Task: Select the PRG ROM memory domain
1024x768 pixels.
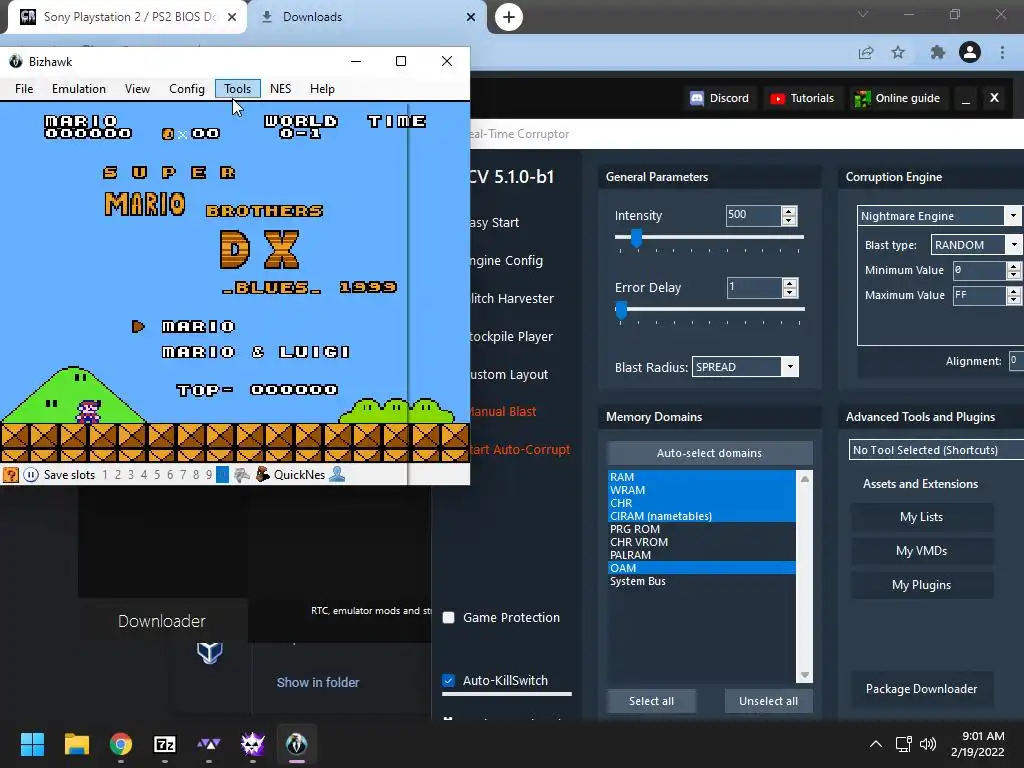Action: click(x=701, y=529)
